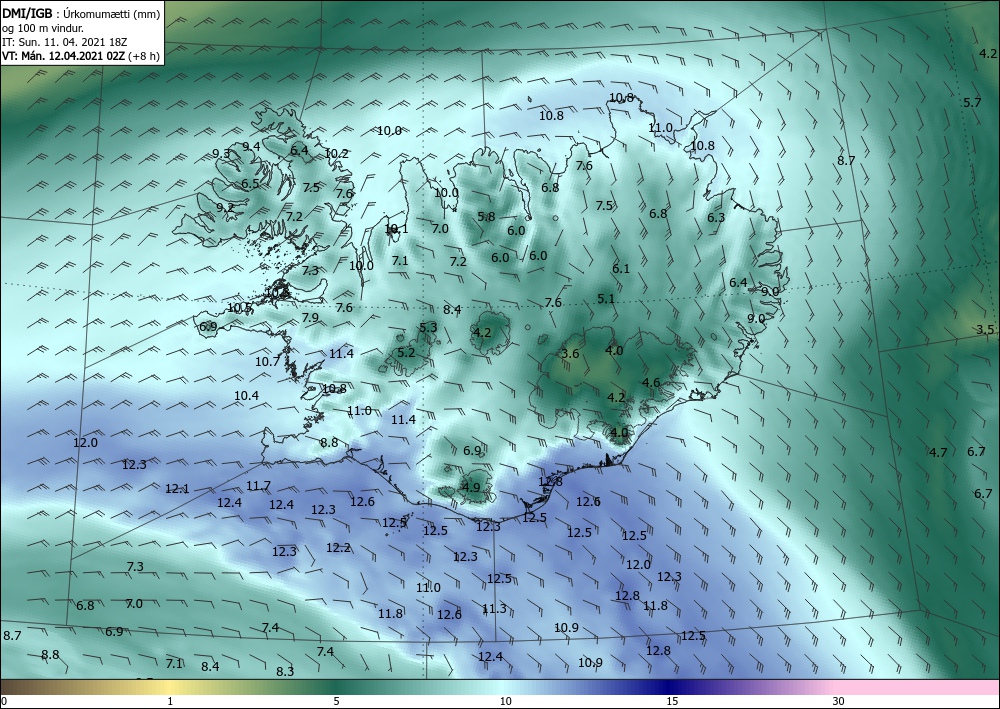The image size is (1000, 709).
Task: Click the color scale label '1'
Action: pyautogui.click(x=170, y=701)
